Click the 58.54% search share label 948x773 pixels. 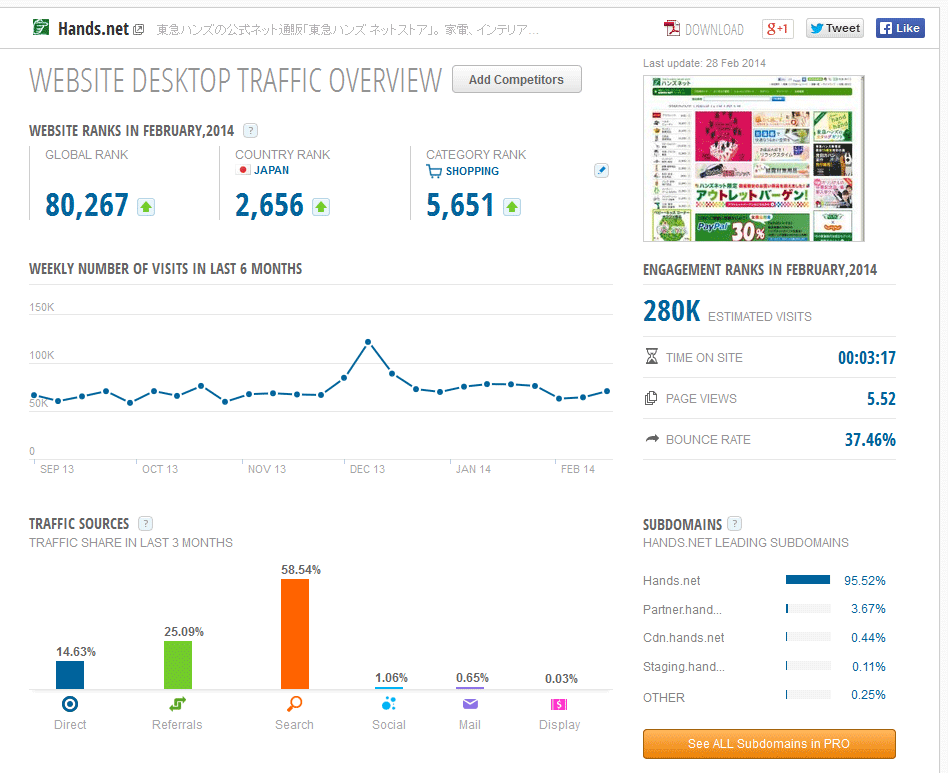tap(300, 569)
